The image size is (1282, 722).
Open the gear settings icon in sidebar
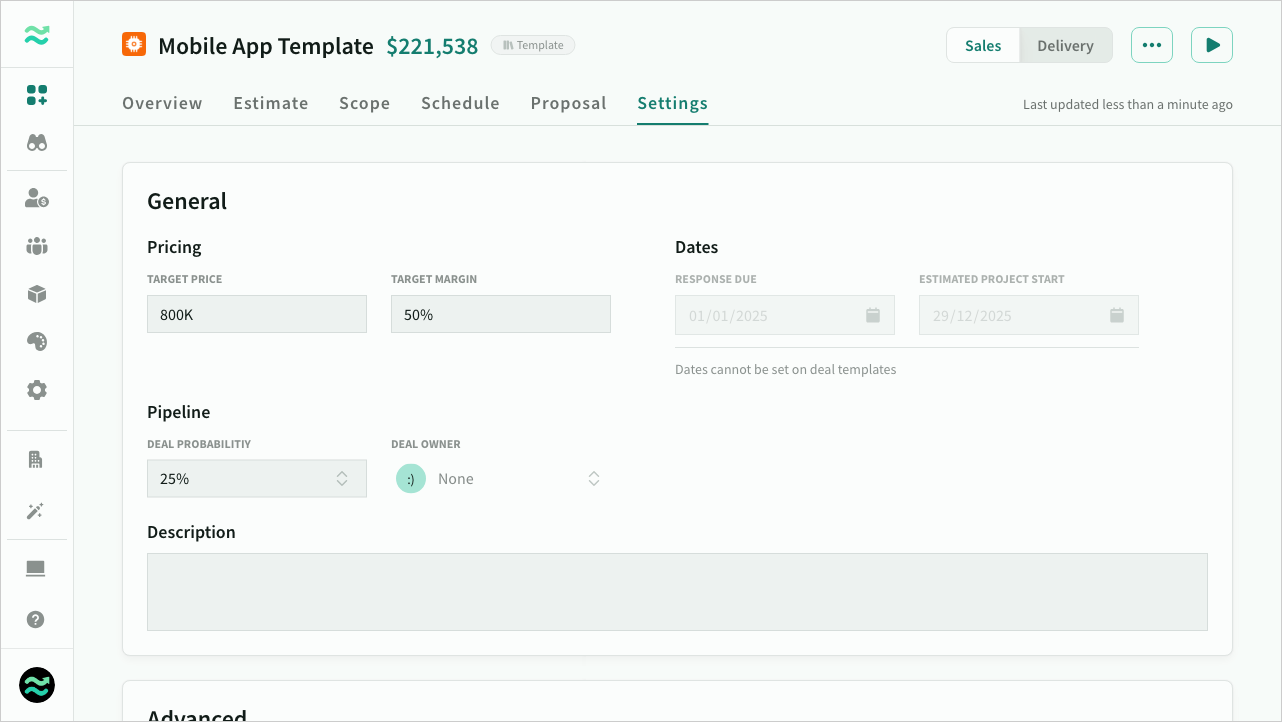pos(37,390)
